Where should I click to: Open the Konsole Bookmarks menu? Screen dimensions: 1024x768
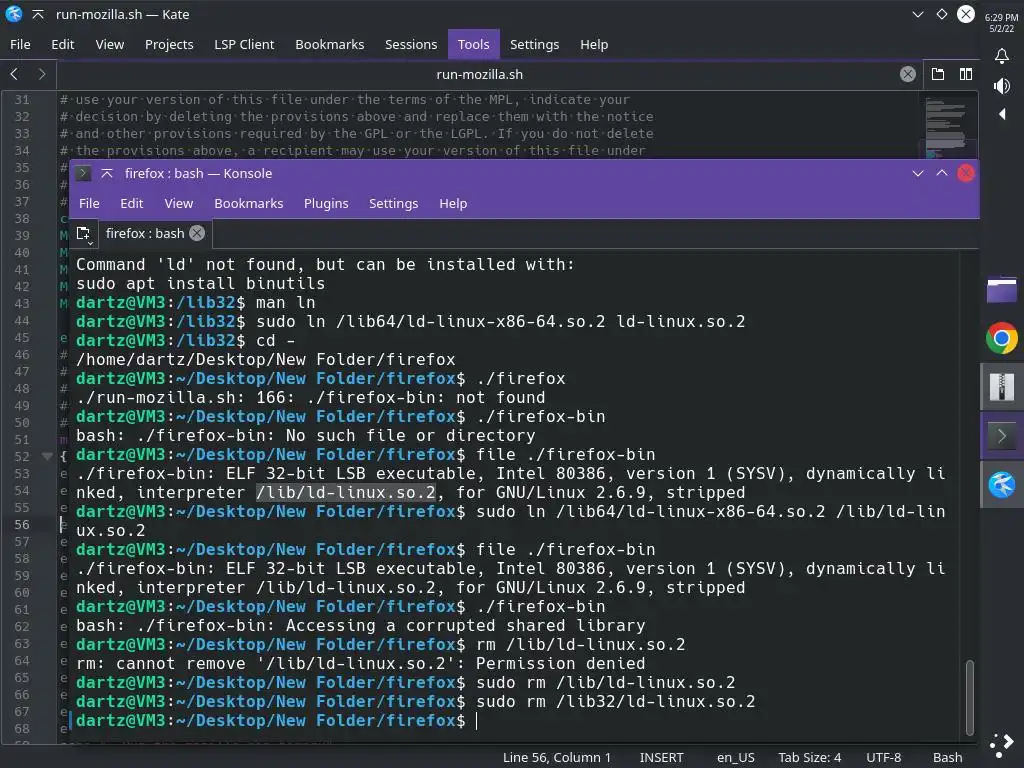coord(249,203)
